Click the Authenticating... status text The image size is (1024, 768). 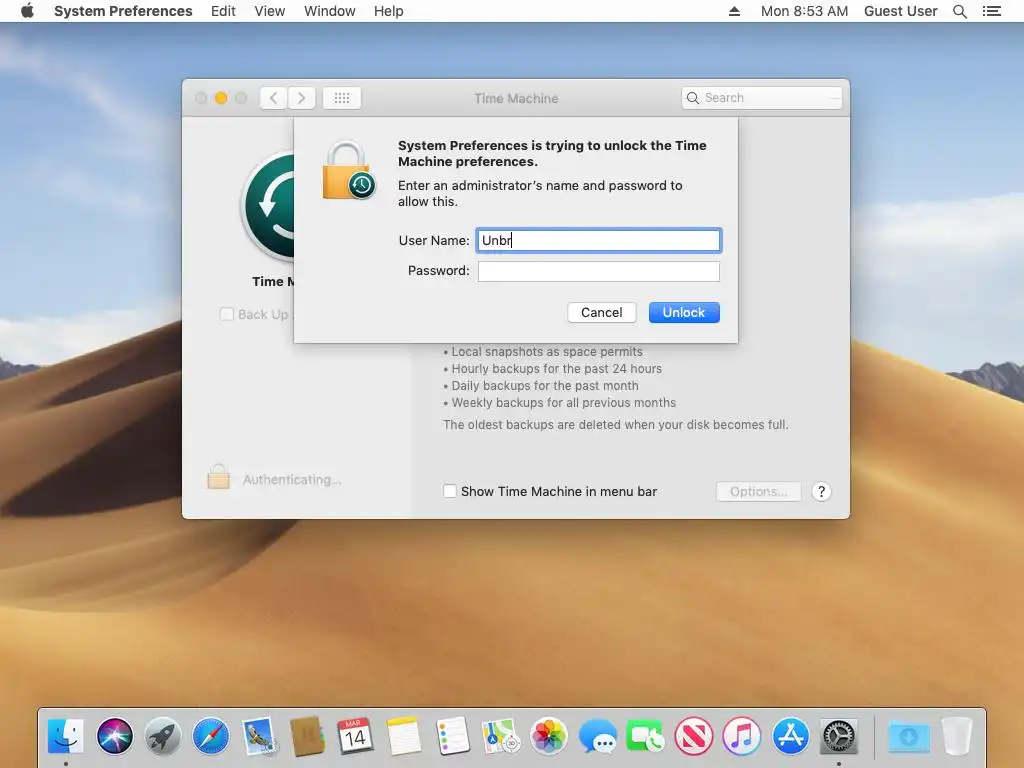click(292, 479)
